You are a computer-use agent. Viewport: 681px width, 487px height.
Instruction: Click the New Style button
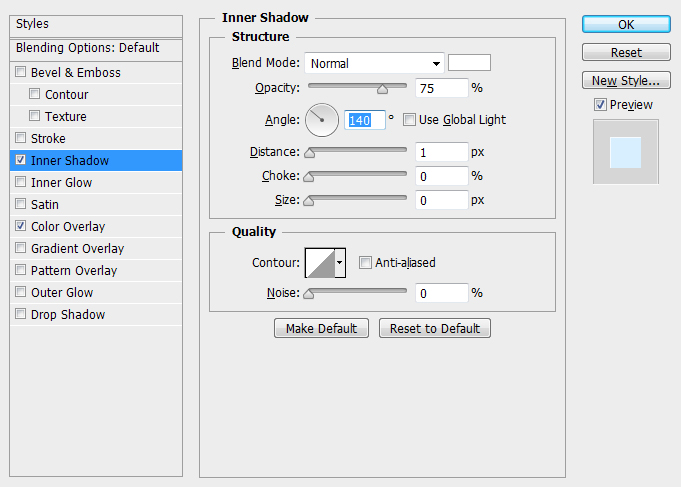pos(625,80)
